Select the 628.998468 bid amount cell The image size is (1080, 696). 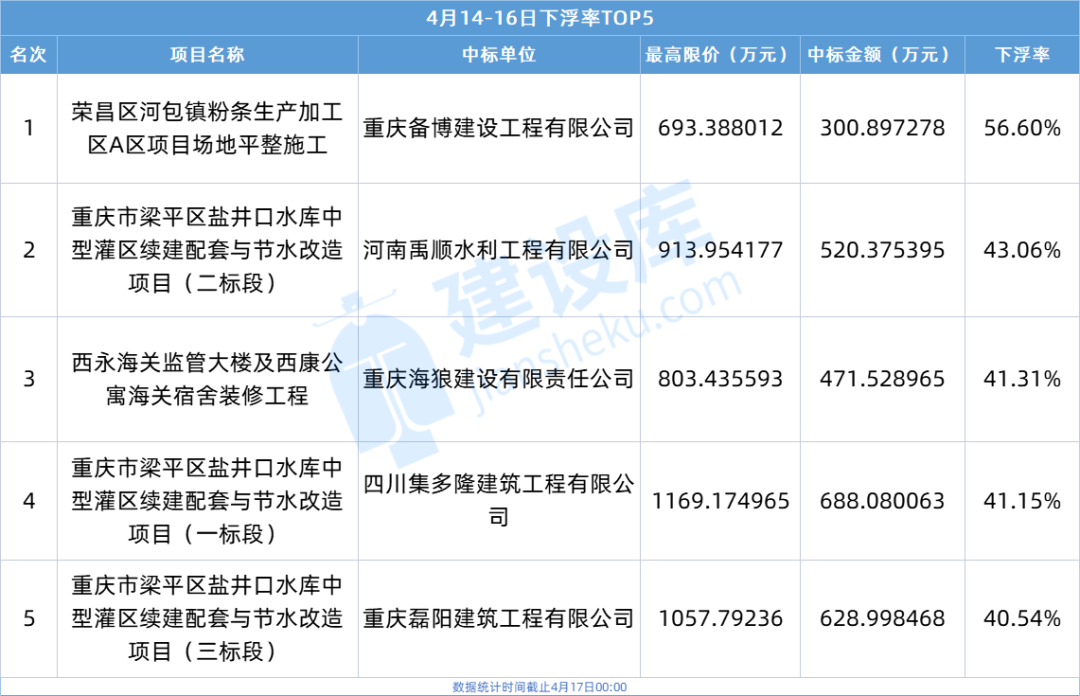tap(881, 619)
